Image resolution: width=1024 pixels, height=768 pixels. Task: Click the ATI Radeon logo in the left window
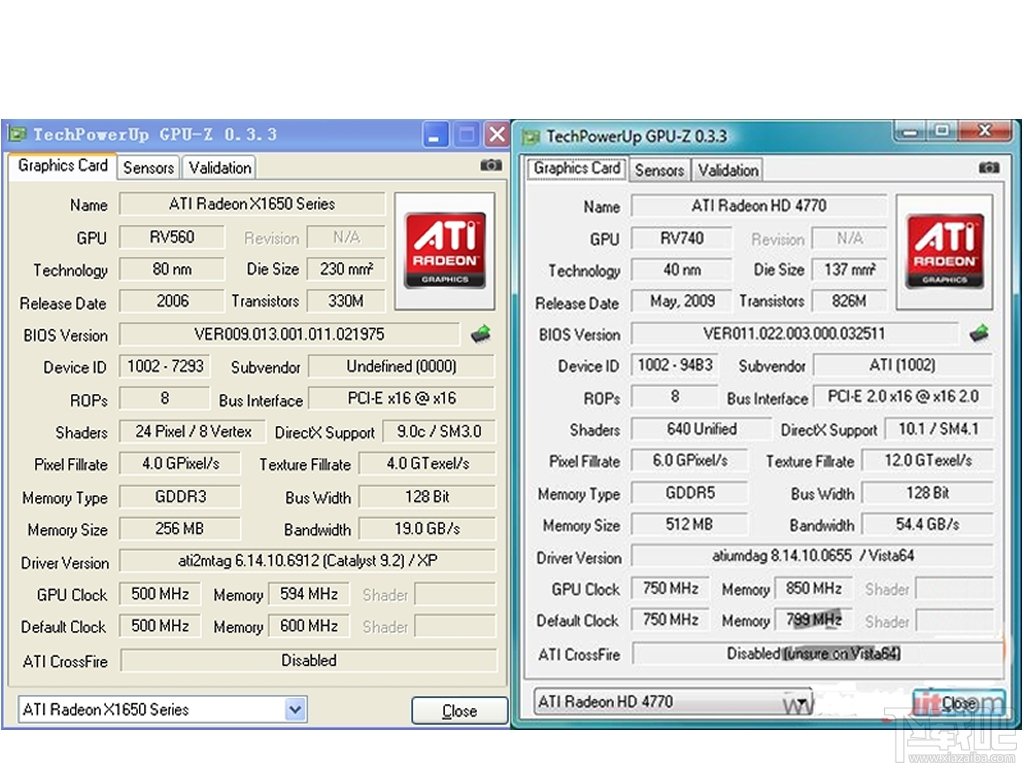pos(445,250)
